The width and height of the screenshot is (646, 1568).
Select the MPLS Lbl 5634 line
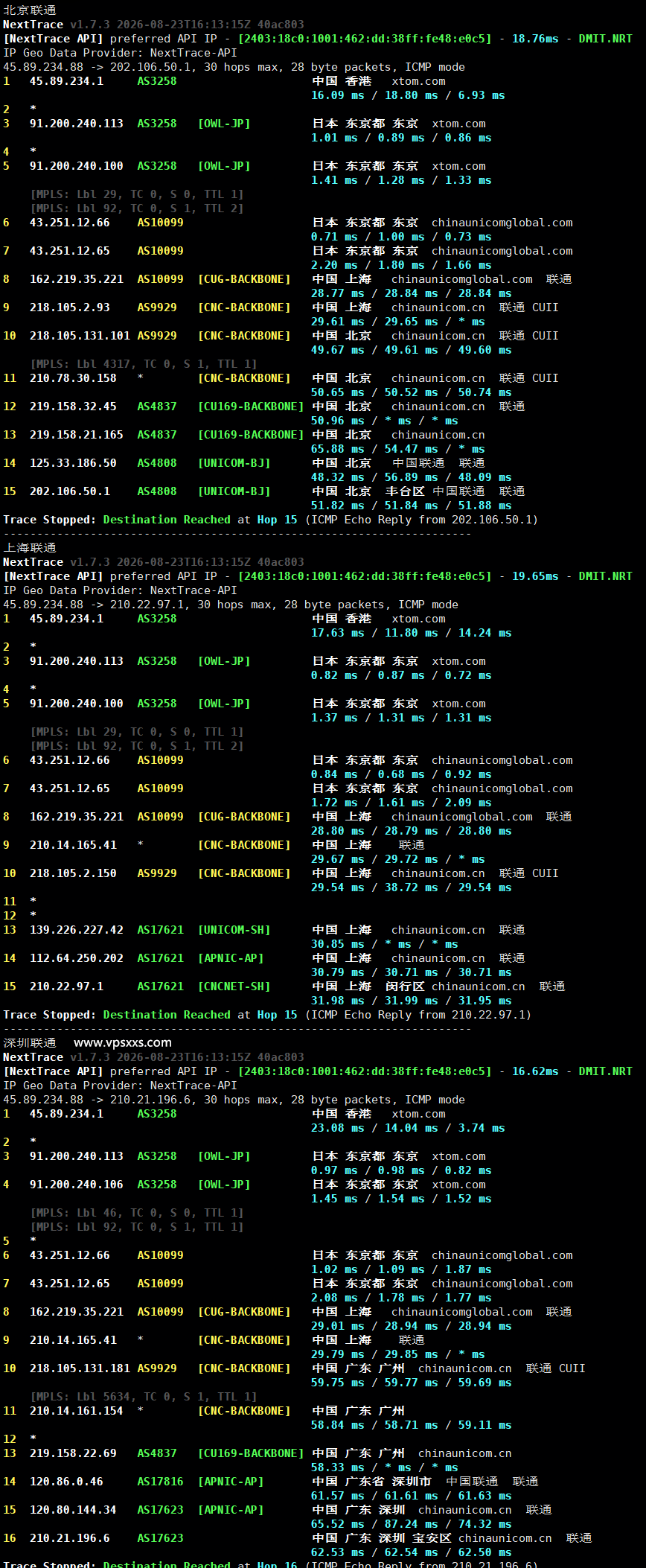[144, 1397]
